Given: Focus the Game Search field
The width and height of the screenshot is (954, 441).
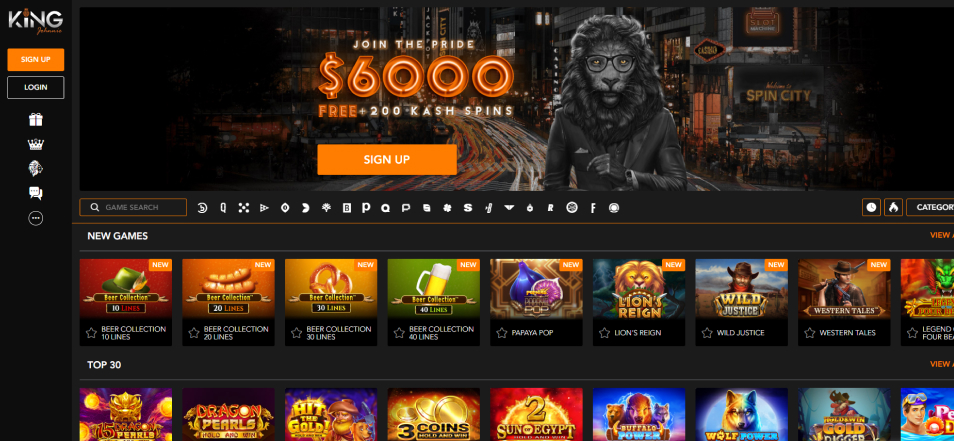Looking at the screenshot, I should coord(133,207).
